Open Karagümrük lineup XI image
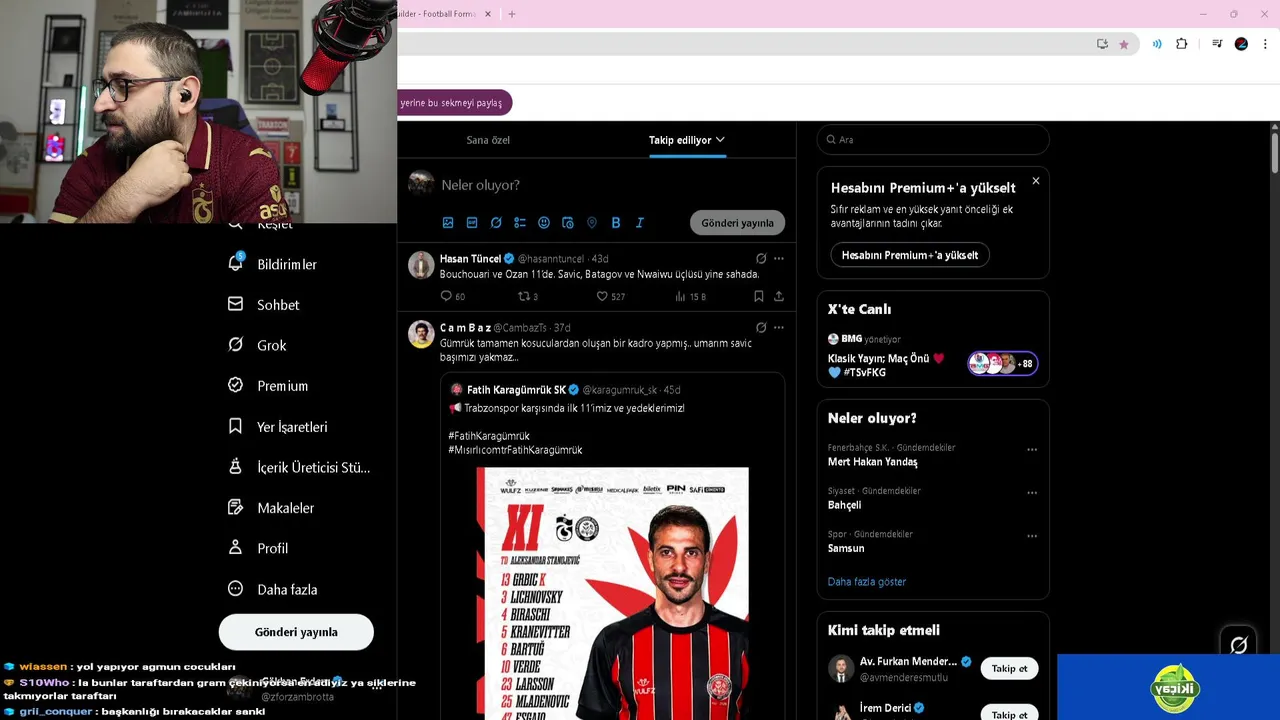Image resolution: width=1280 pixels, height=720 pixels. (612, 593)
